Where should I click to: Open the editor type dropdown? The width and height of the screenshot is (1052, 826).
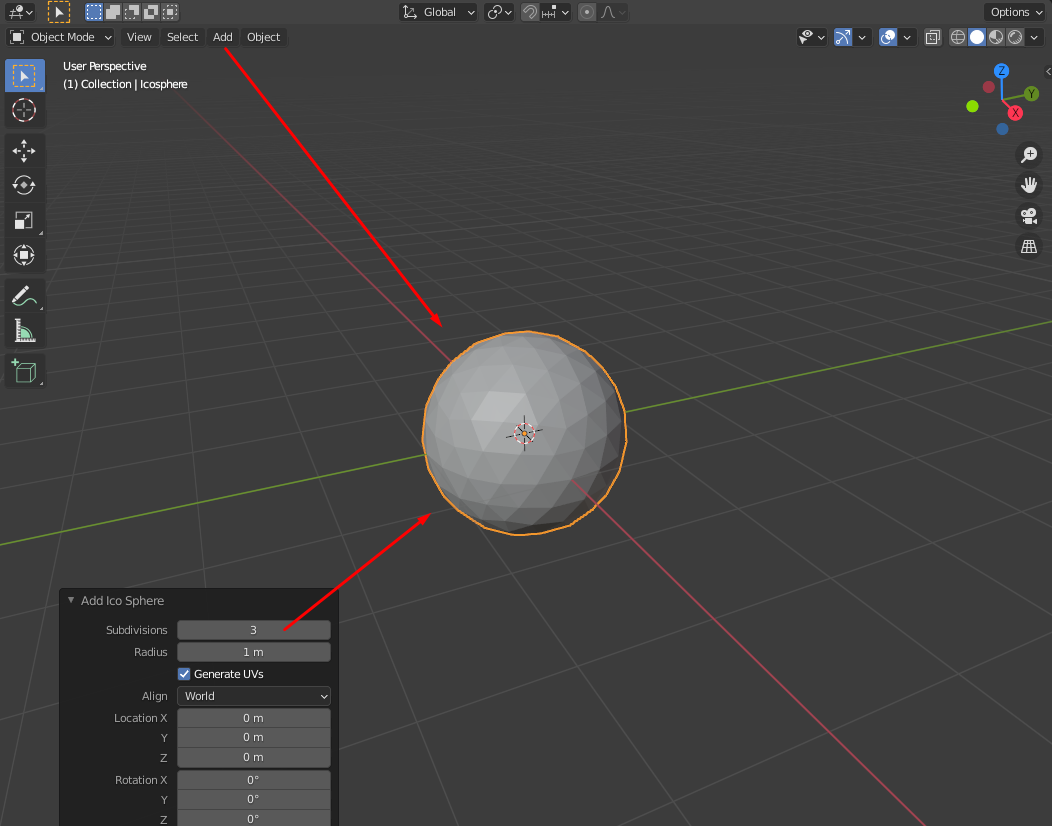tap(19, 12)
